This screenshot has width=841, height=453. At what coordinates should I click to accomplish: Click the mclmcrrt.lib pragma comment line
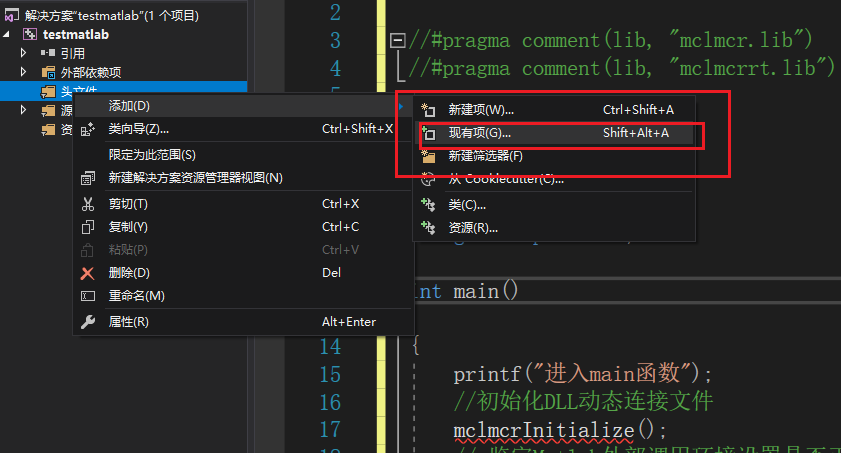(x=622, y=68)
